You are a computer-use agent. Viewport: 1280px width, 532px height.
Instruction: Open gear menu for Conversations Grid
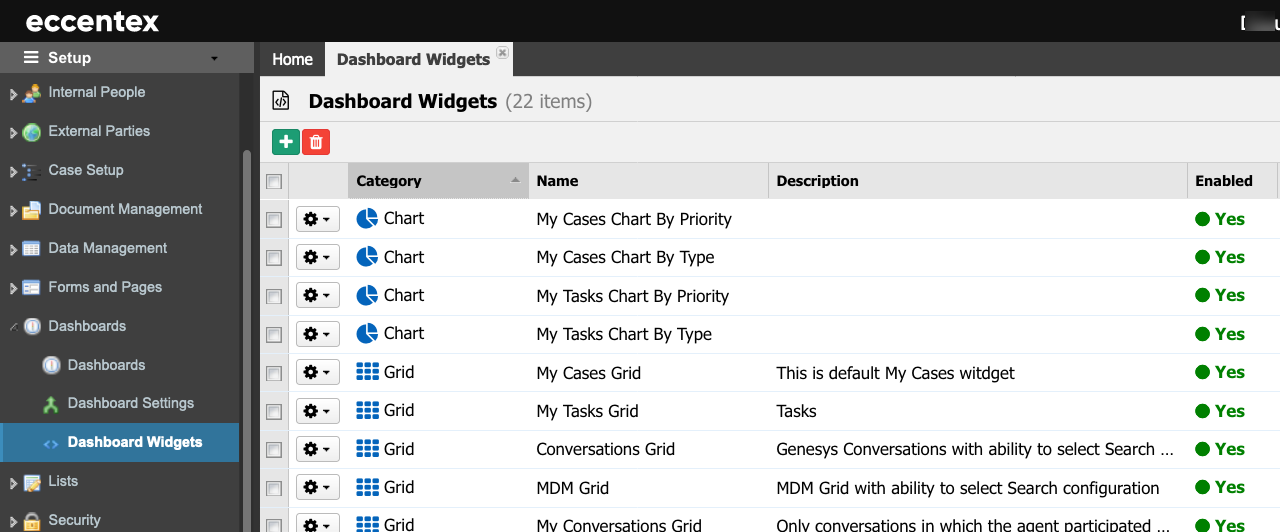[318, 449]
